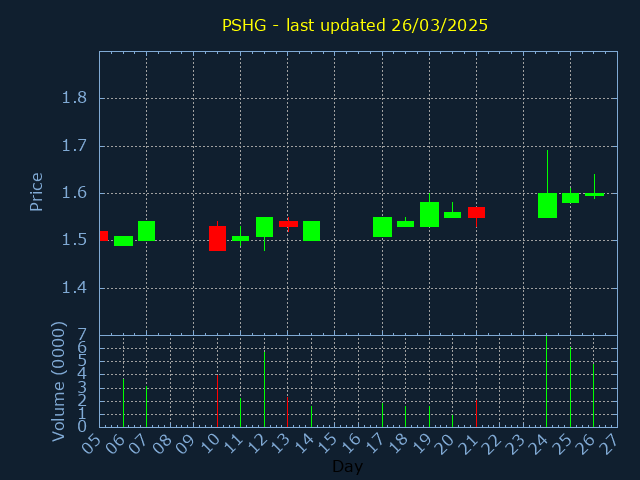
Task: Click the day label 23 on the x-axis
Action: tap(516, 443)
